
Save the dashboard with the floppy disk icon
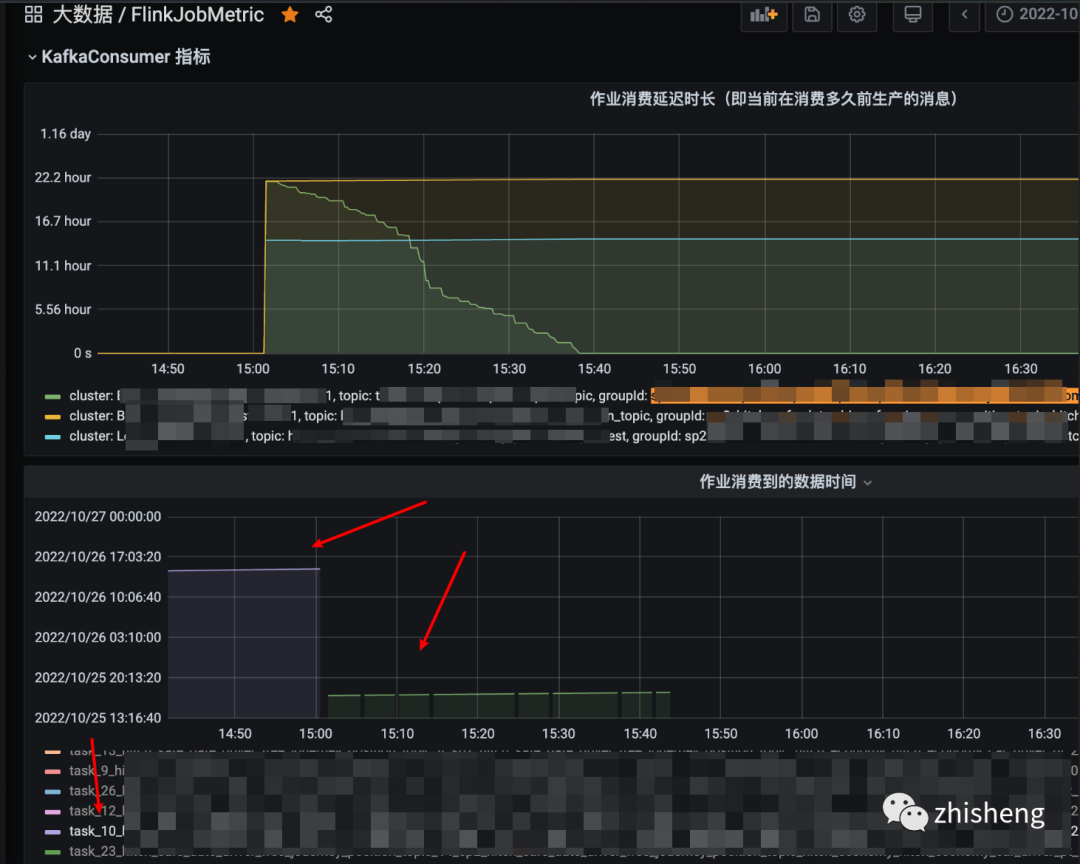pos(812,14)
